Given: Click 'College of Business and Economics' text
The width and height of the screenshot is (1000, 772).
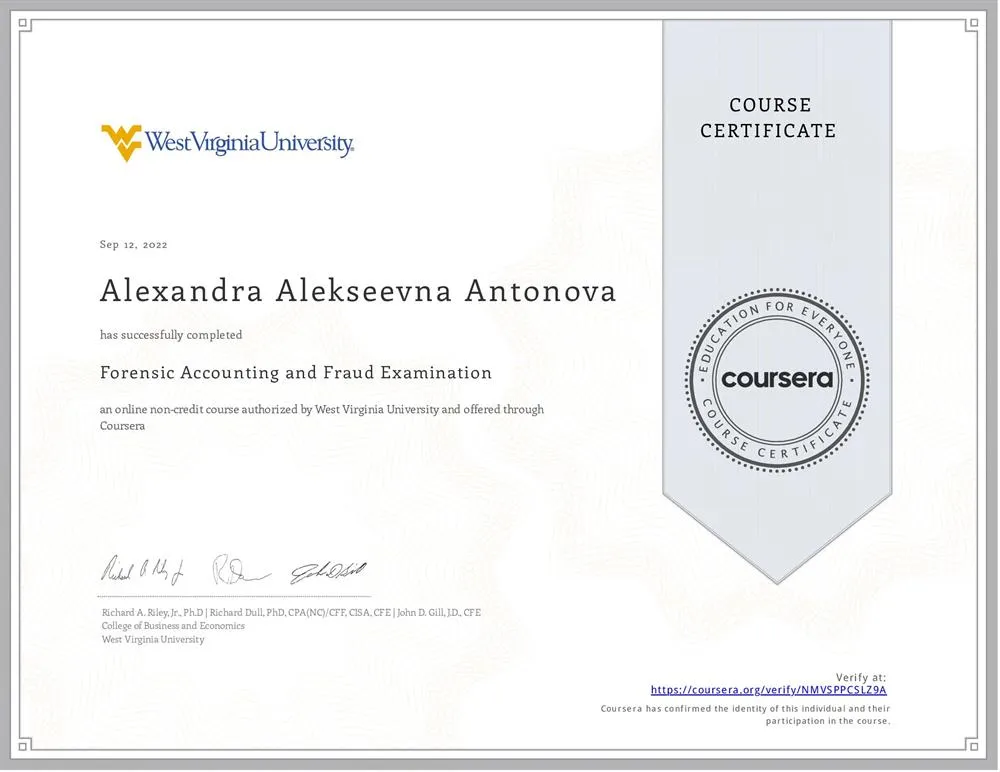Looking at the screenshot, I should 173,626.
